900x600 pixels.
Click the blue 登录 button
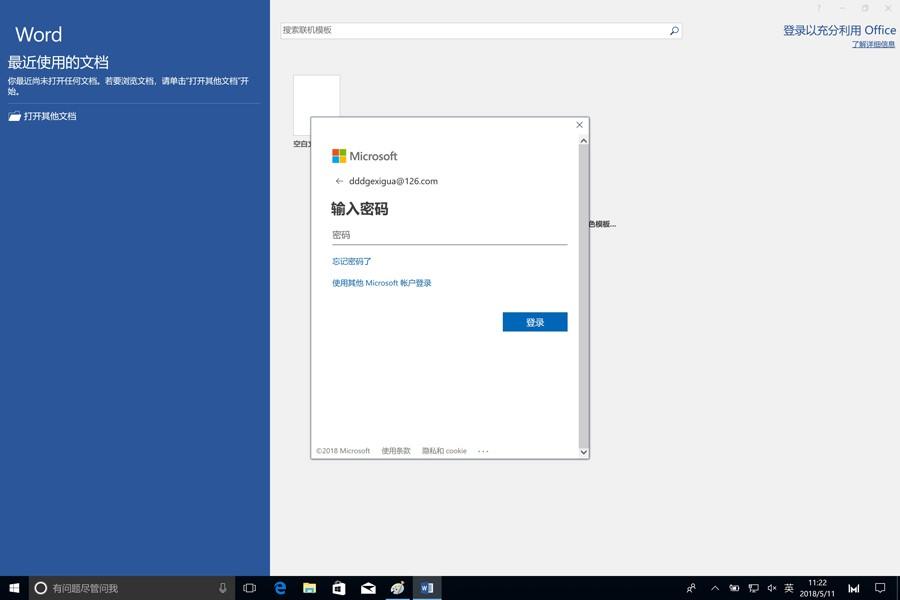point(535,322)
